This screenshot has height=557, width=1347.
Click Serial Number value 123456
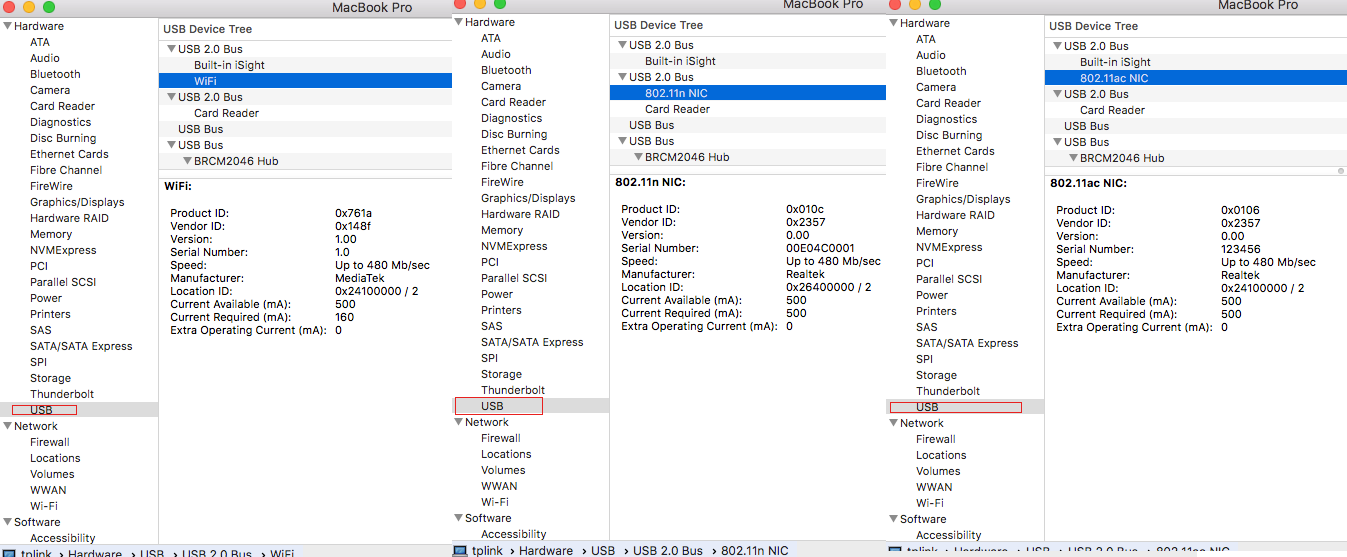click(x=1241, y=249)
